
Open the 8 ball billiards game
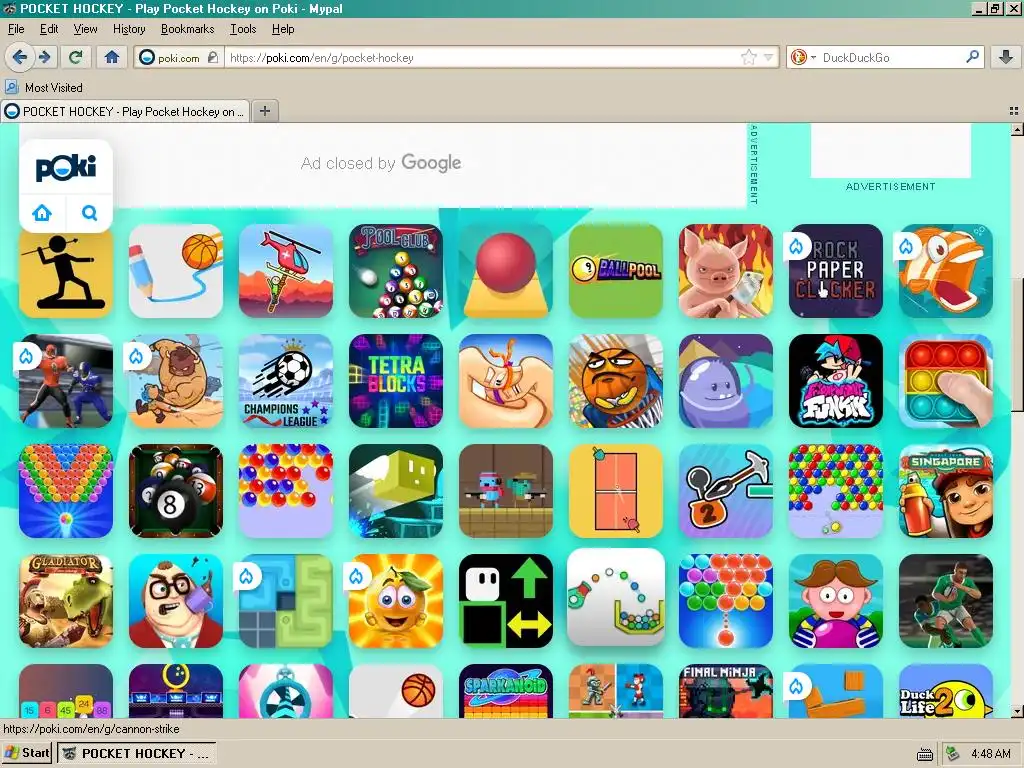(176, 491)
